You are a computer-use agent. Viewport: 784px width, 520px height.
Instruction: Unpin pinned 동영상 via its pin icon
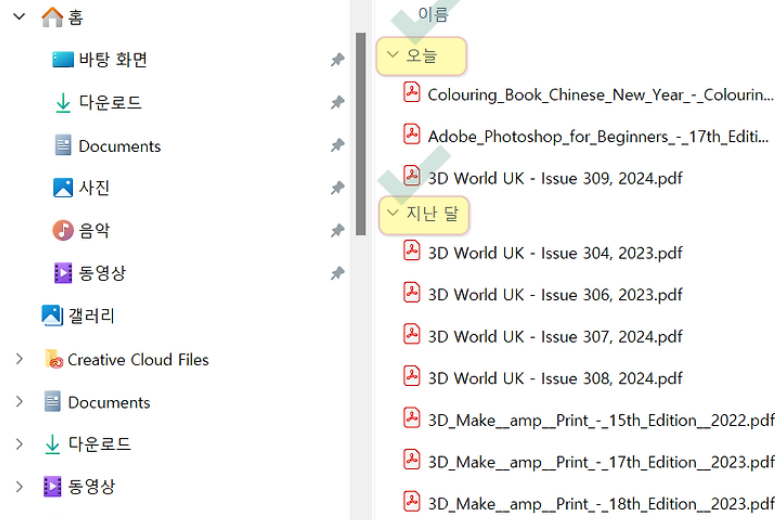(x=338, y=274)
